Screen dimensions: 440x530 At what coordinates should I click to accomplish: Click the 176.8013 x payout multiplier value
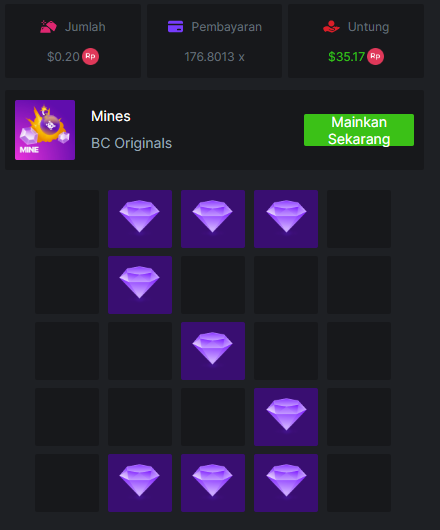pyautogui.click(x=214, y=57)
